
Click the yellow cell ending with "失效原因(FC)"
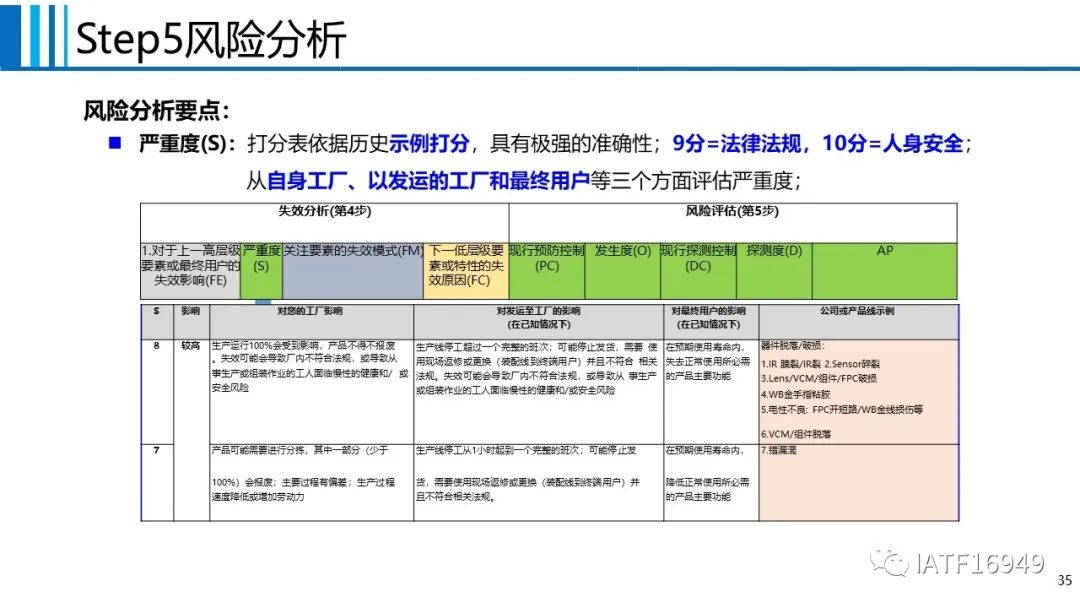click(x=466, y=271)
